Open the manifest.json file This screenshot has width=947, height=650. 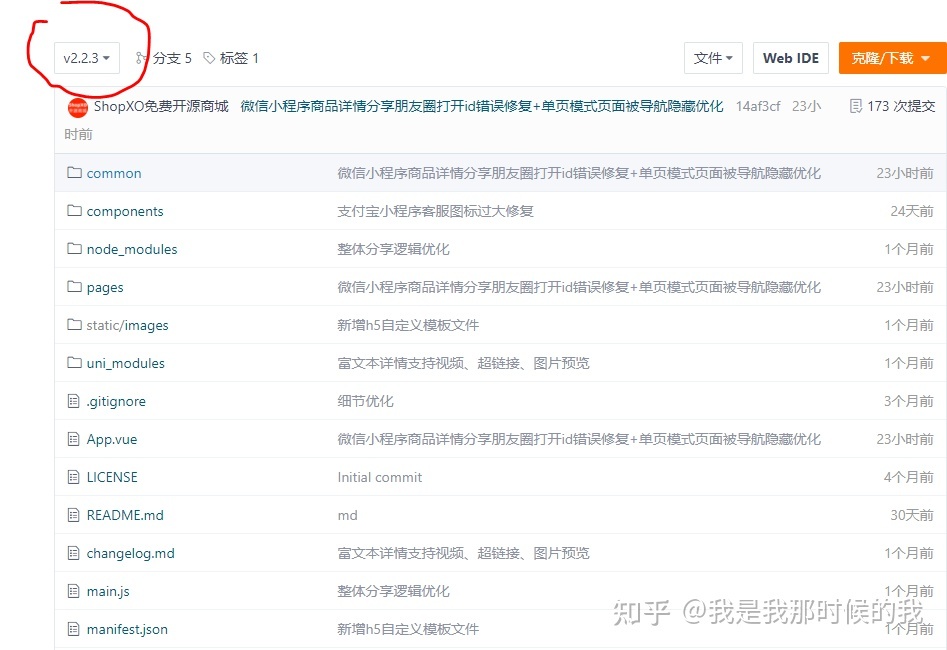[127, 630]
